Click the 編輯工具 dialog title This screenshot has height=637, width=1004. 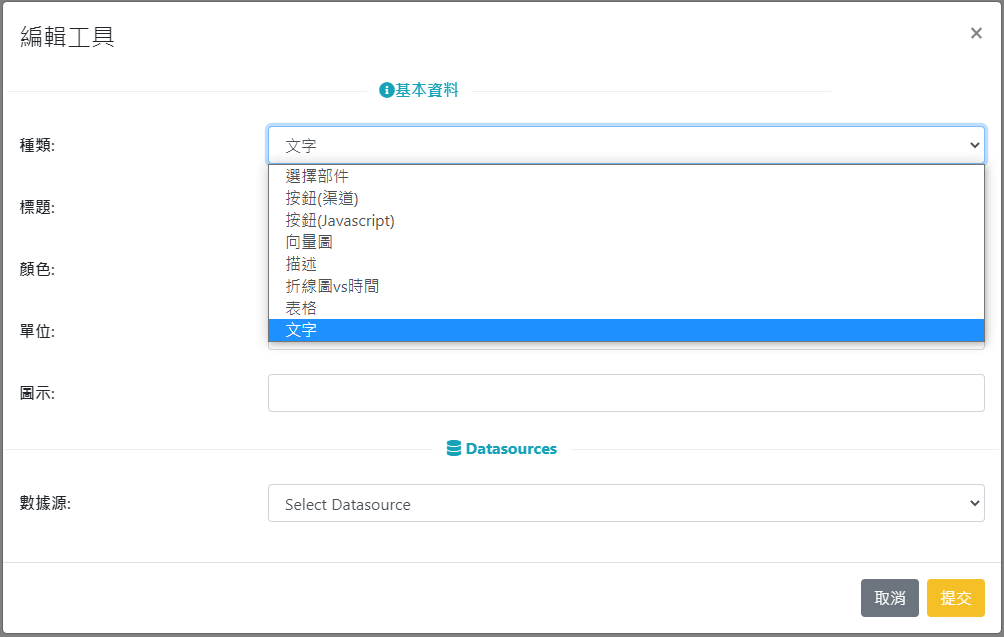[67, 37]
